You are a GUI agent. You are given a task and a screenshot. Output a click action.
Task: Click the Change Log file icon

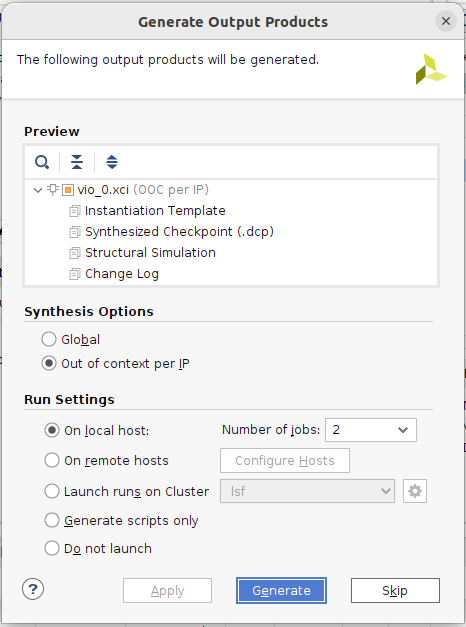pos(74,274)
